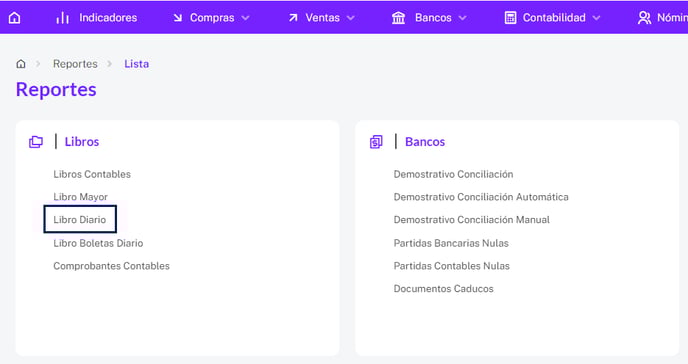Open the Libro Mayor report
Viewport: 688px width, 364px height.
pyautogui.click(x=80, y=197)
